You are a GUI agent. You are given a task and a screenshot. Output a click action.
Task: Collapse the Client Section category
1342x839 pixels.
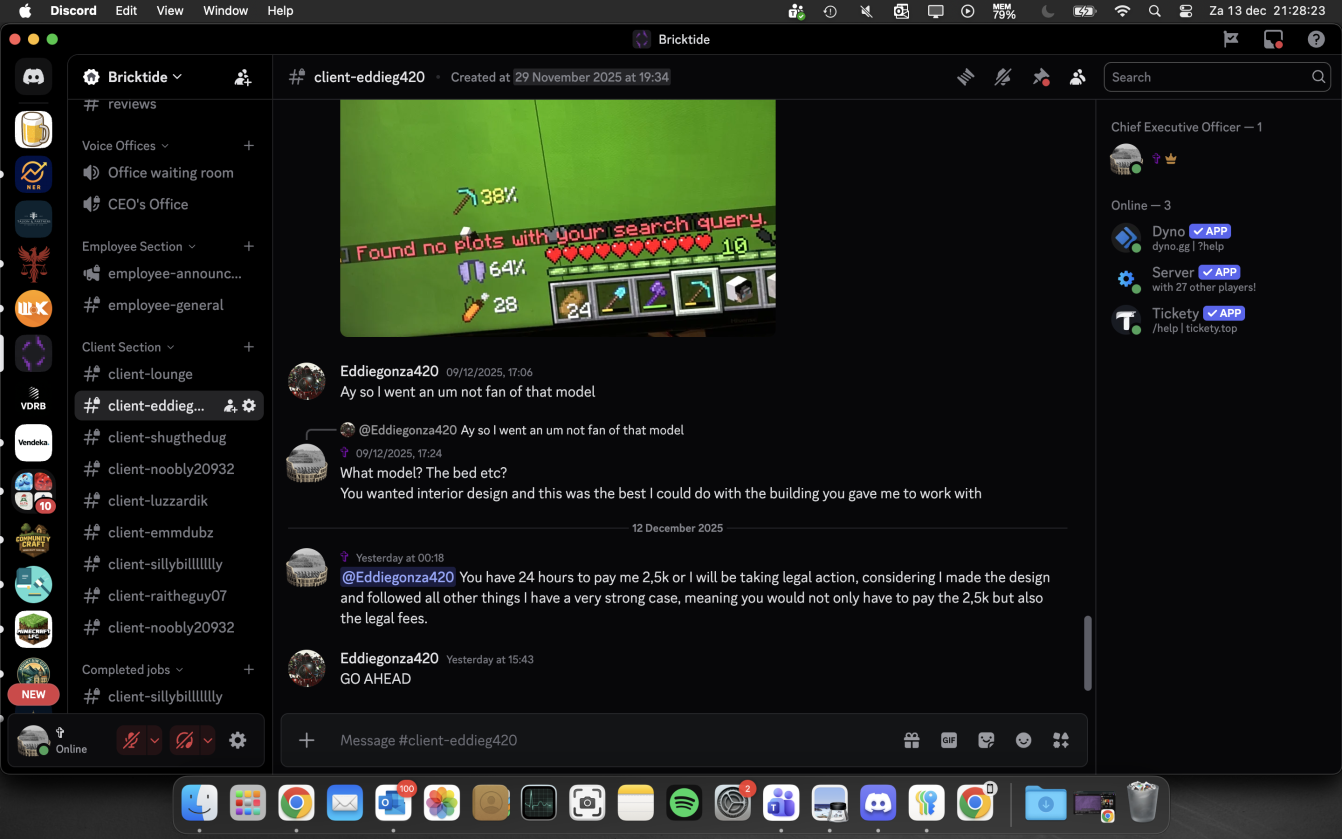coord(128,347)
